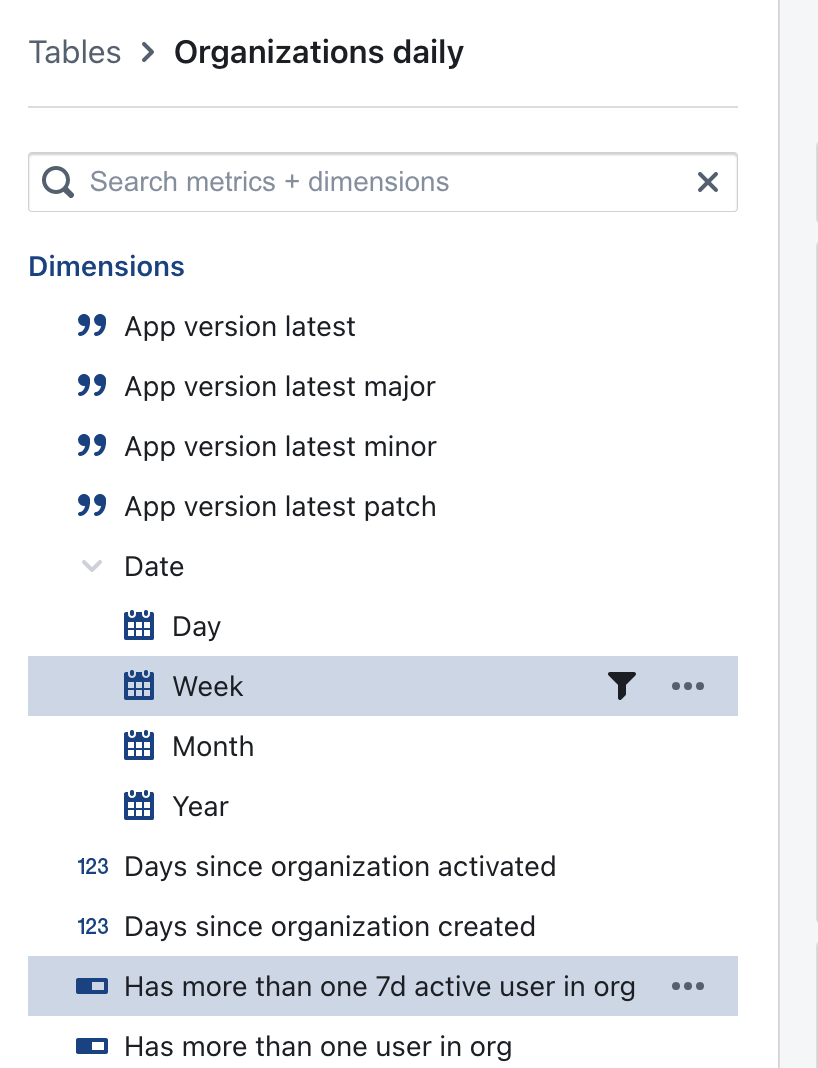
Task: Click the boolean icon beside Has more than one user in org
Action: (x=93, y=1046)
